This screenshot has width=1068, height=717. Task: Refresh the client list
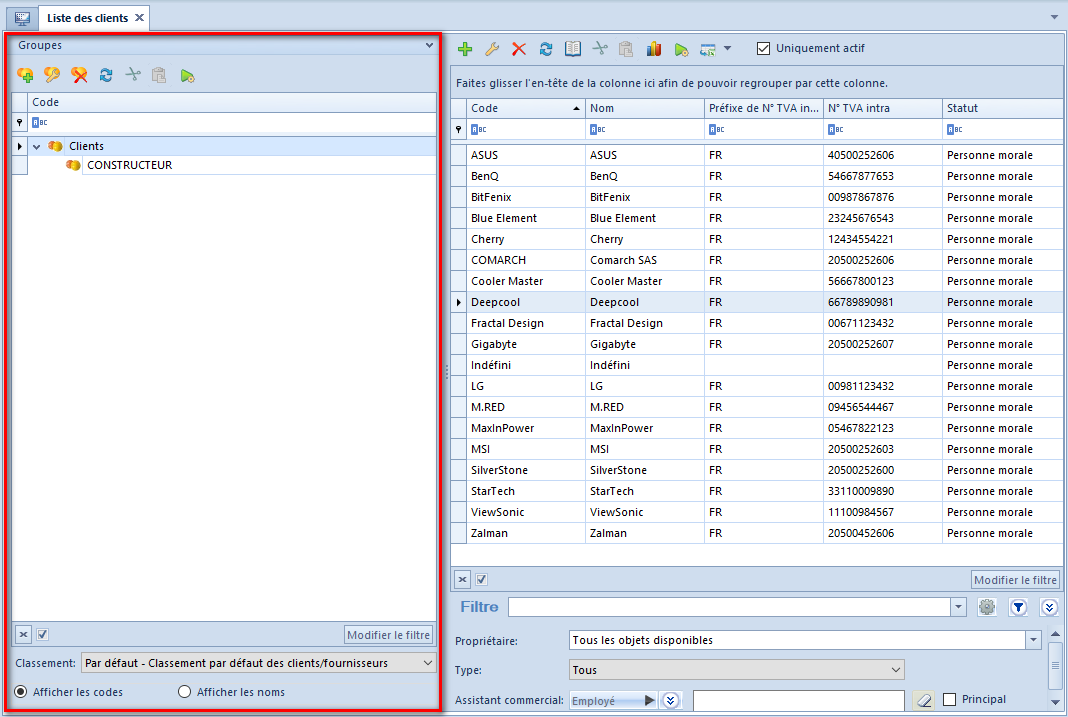[x=546, y=48]
